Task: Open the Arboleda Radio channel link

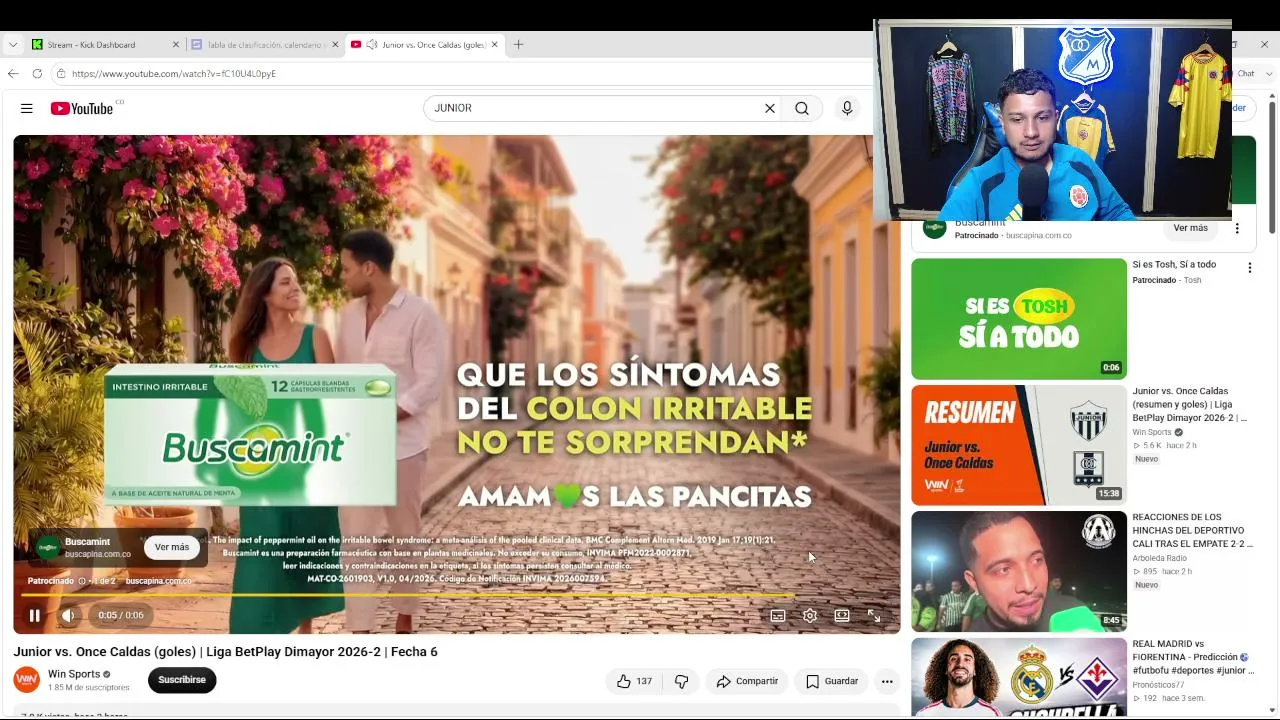Action: [1160, 558]
